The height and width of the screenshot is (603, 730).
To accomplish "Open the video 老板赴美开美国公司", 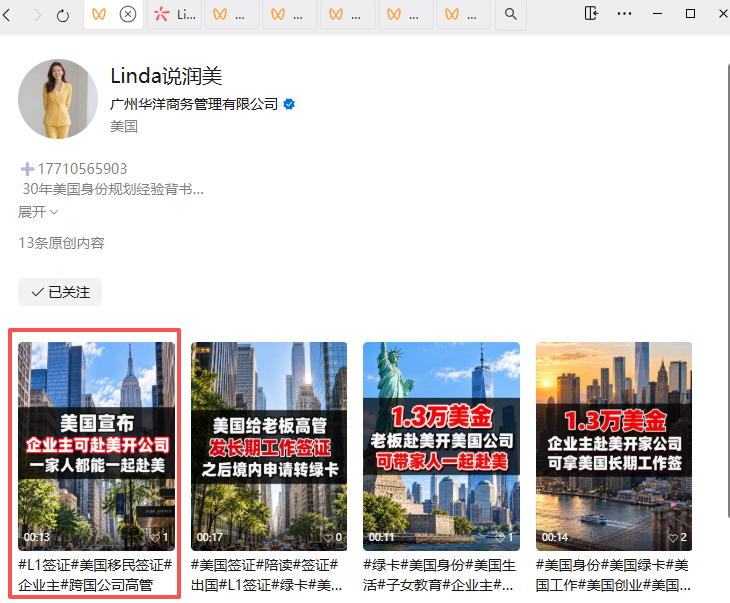I will 441,446.
